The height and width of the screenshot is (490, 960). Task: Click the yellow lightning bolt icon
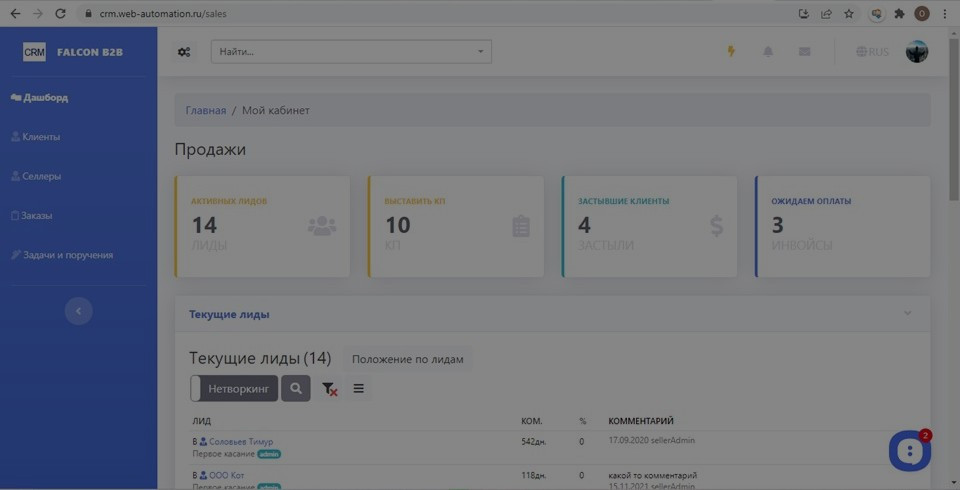point(731,52)
